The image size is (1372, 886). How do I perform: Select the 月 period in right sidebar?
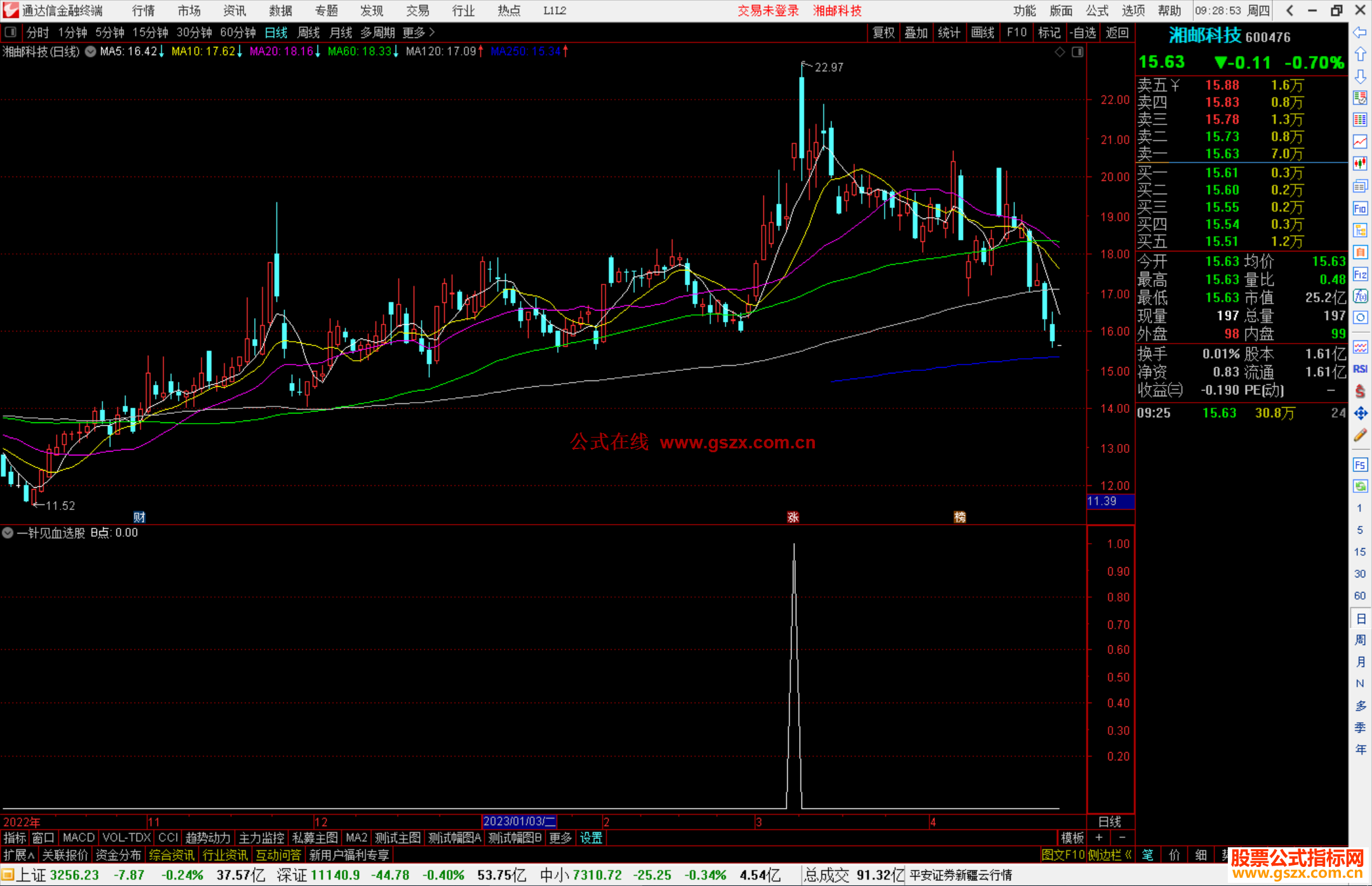coord(1360,662)
